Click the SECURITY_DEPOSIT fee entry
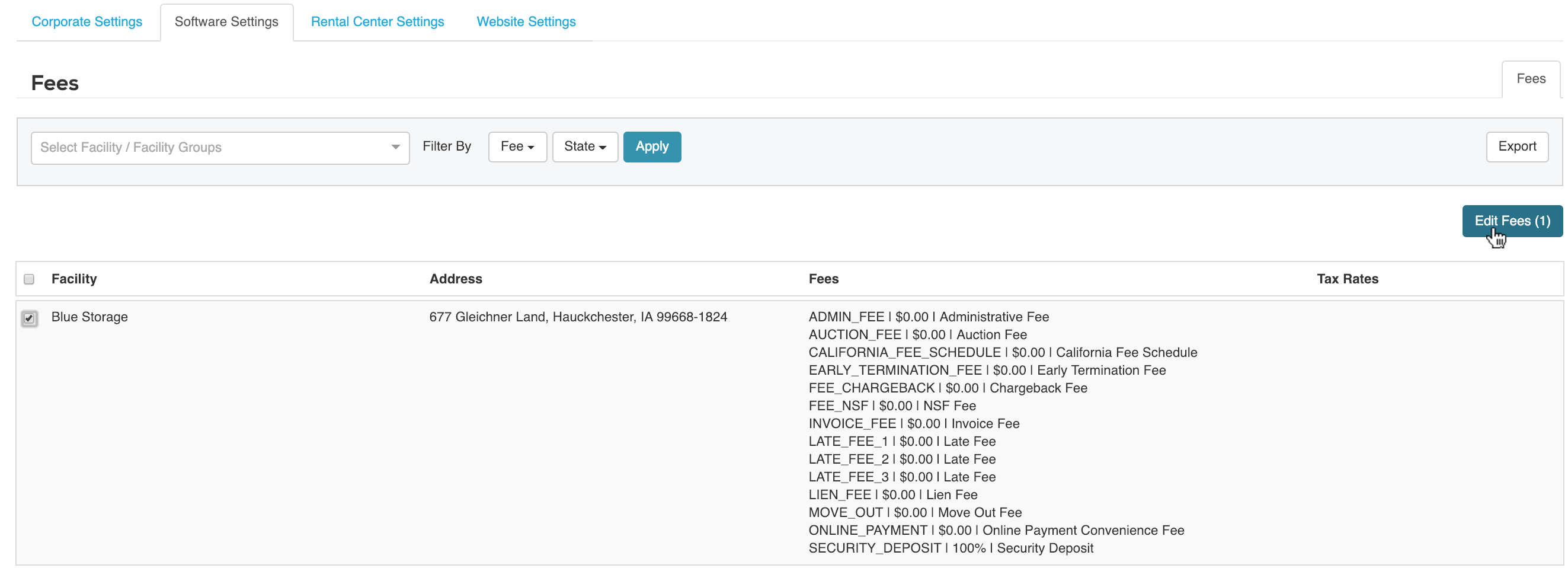Viewport: 1568px width, 568px height. tap(951, 547)
